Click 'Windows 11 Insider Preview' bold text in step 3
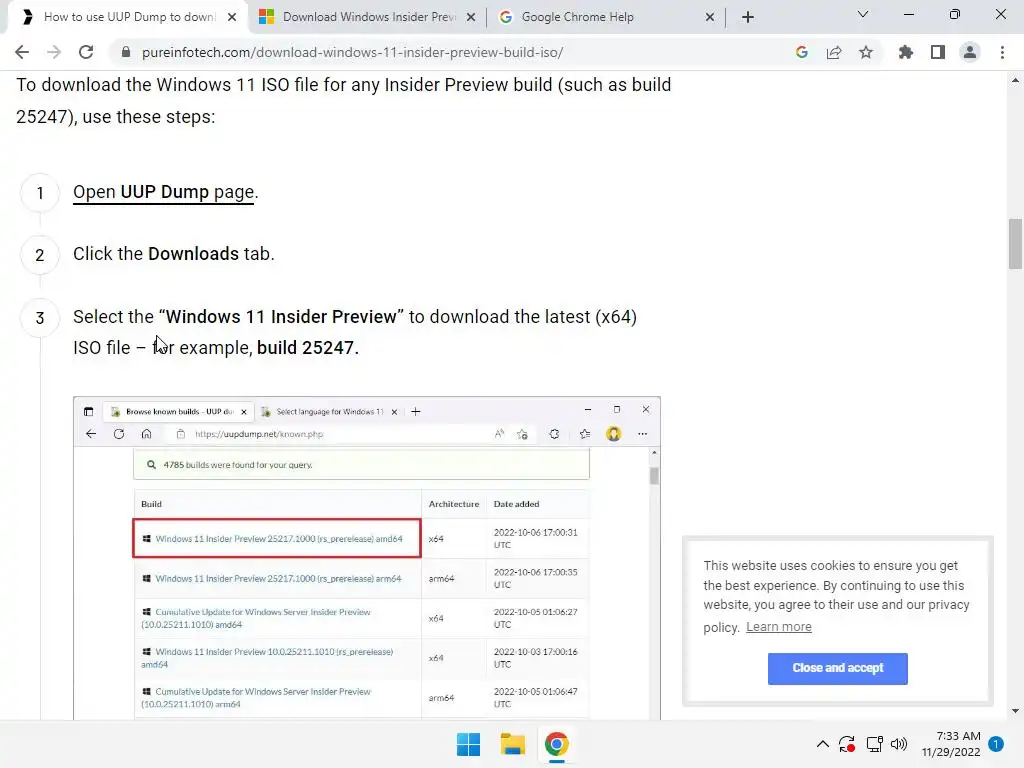Screen dimensions: 1024x768 pyautogui.click(x=281, y=317)
